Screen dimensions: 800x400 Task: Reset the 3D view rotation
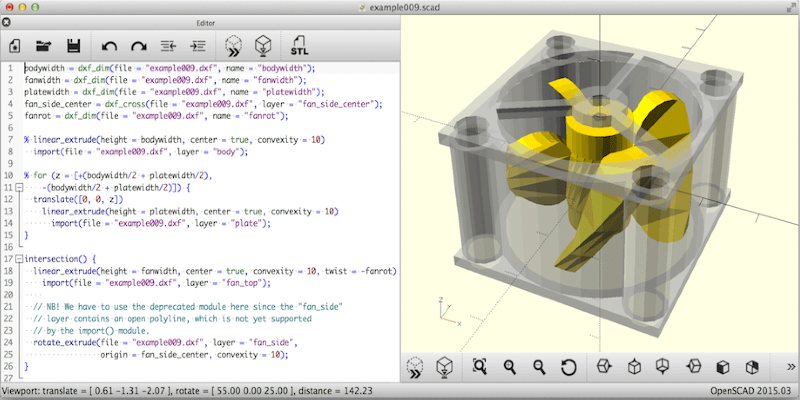pyautogui.click(x=569, y=367)
